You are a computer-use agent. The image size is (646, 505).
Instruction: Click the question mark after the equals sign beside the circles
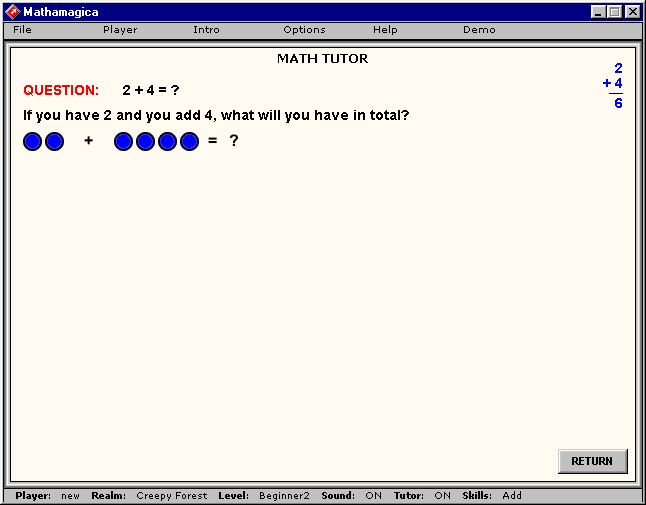(x=234, y=141)
